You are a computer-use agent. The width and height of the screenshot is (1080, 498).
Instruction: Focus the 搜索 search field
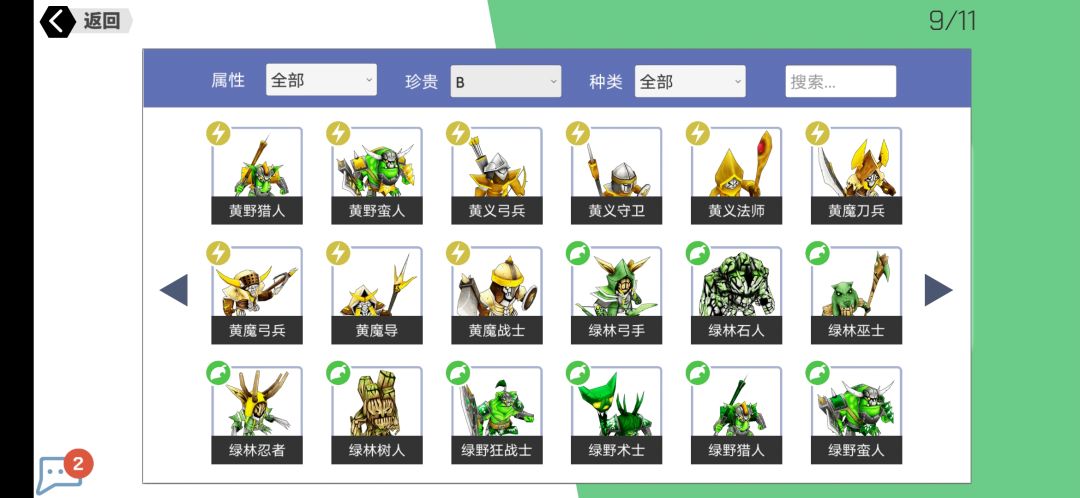(840, 81)
